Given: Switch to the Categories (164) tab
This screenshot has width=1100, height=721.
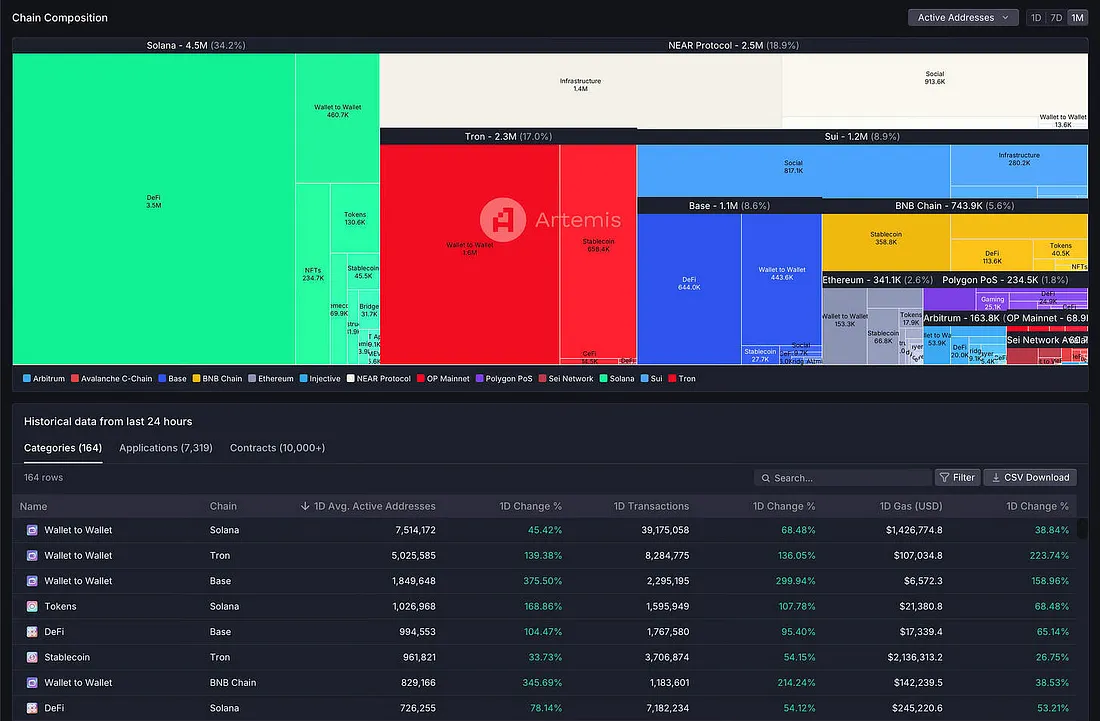Looking at the screenshot, I should [63, 447].
